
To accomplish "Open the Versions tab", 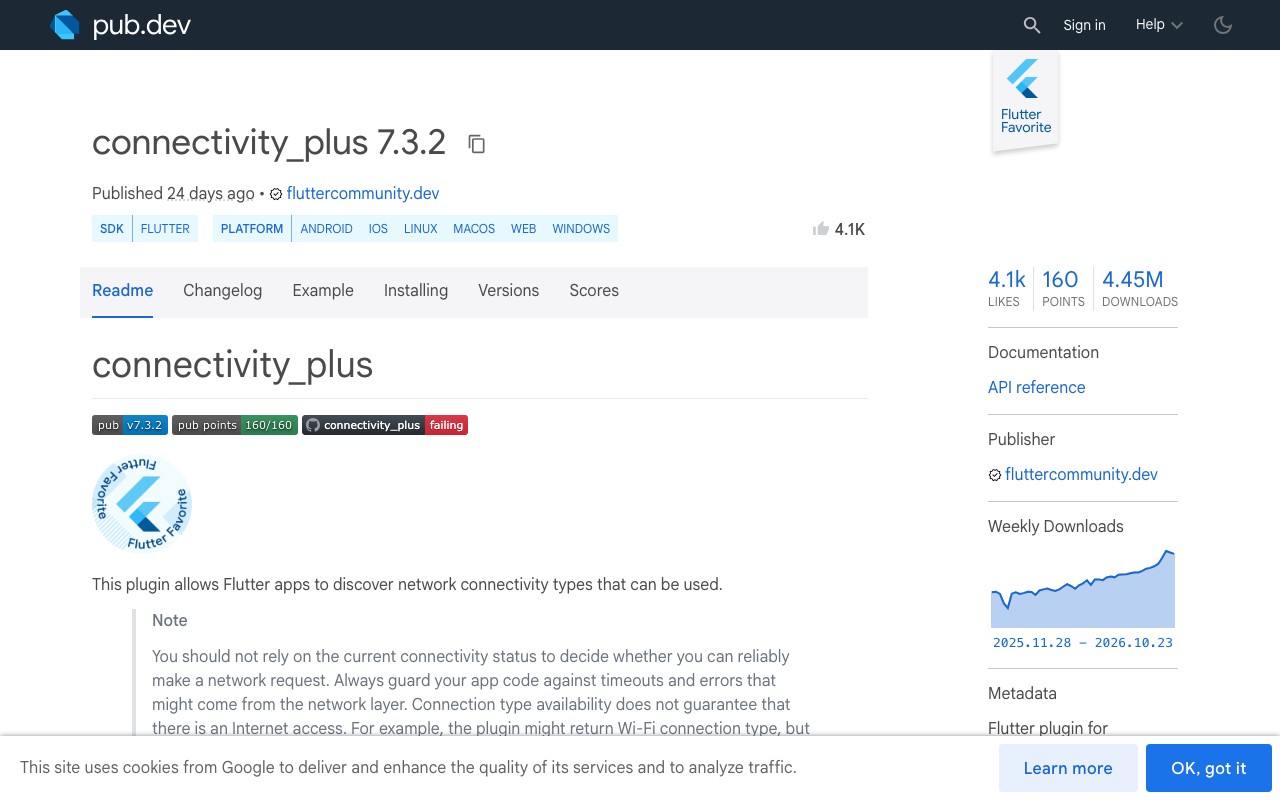I will [509, 291].
